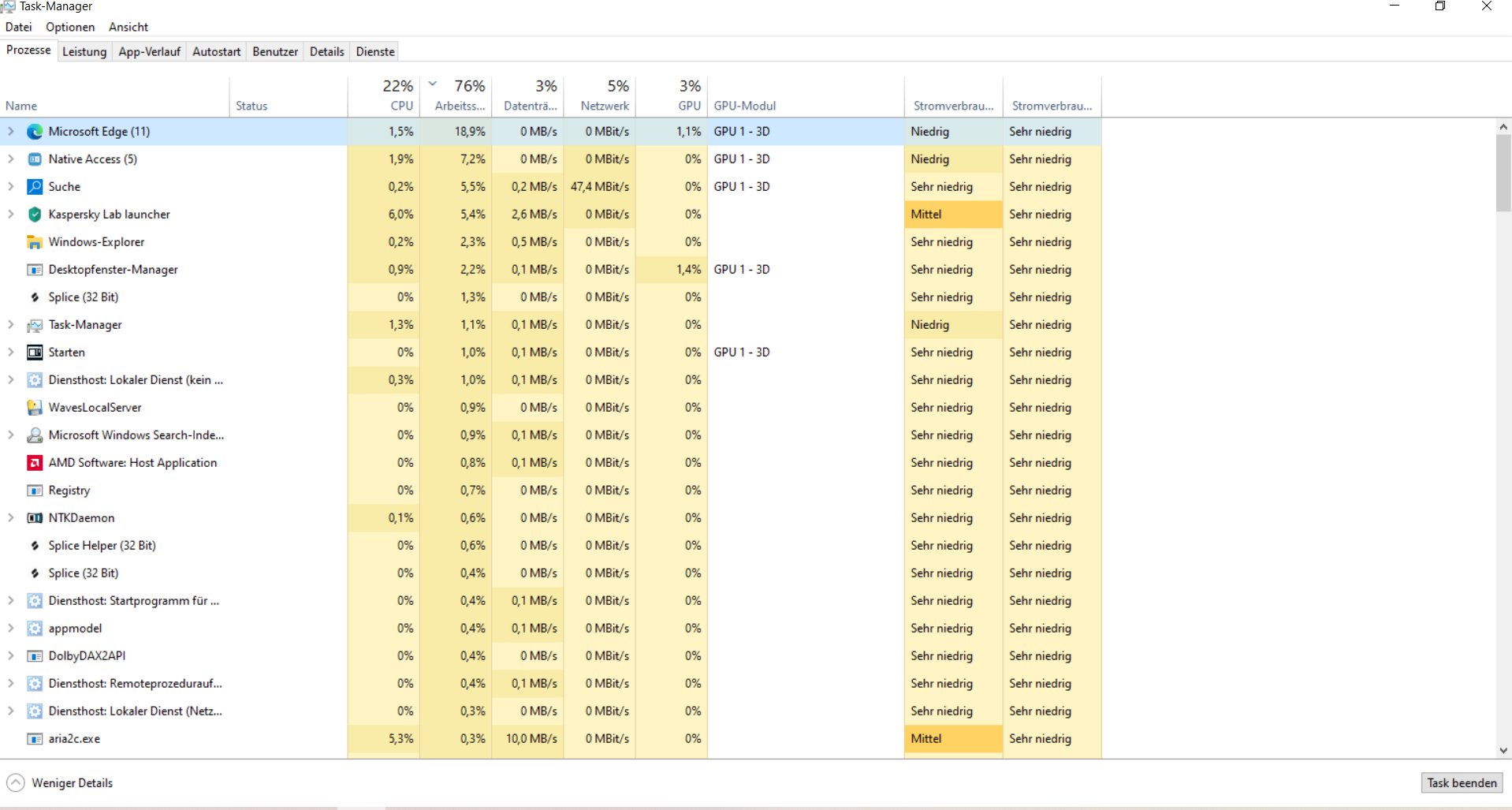Expand the Native Access (5) process group
Screen dimensions: 1512x810
coord(11,159)
